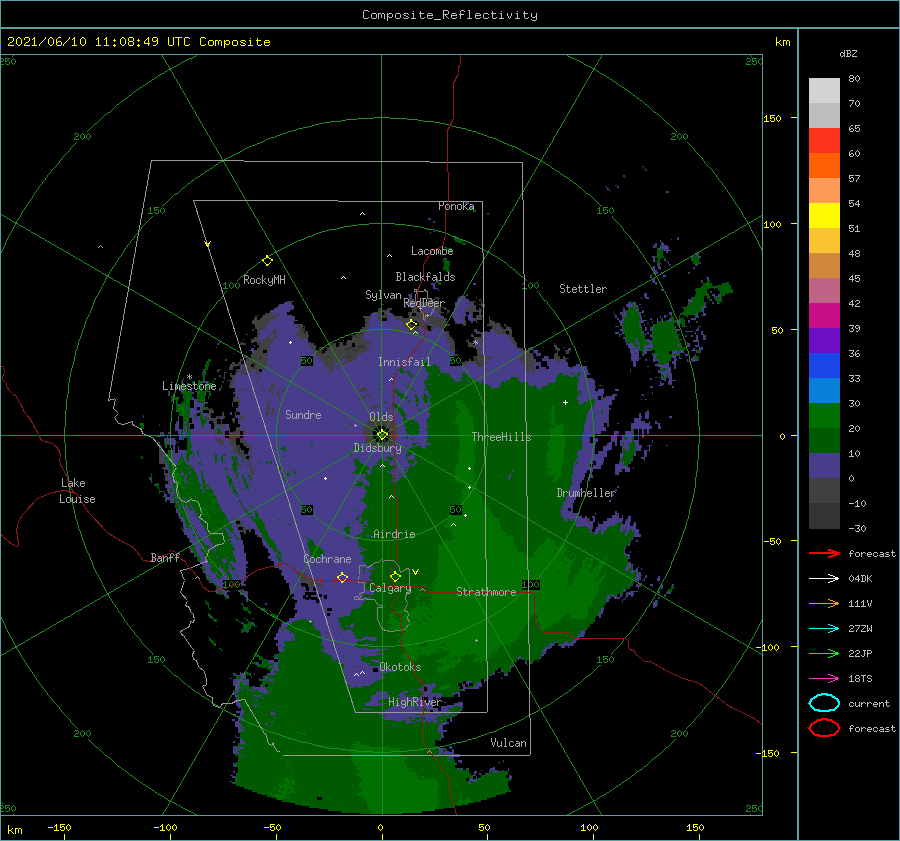Select the white 04DK arrow icon
This screenshot has width=900, height=841.
tap(824, 578)
